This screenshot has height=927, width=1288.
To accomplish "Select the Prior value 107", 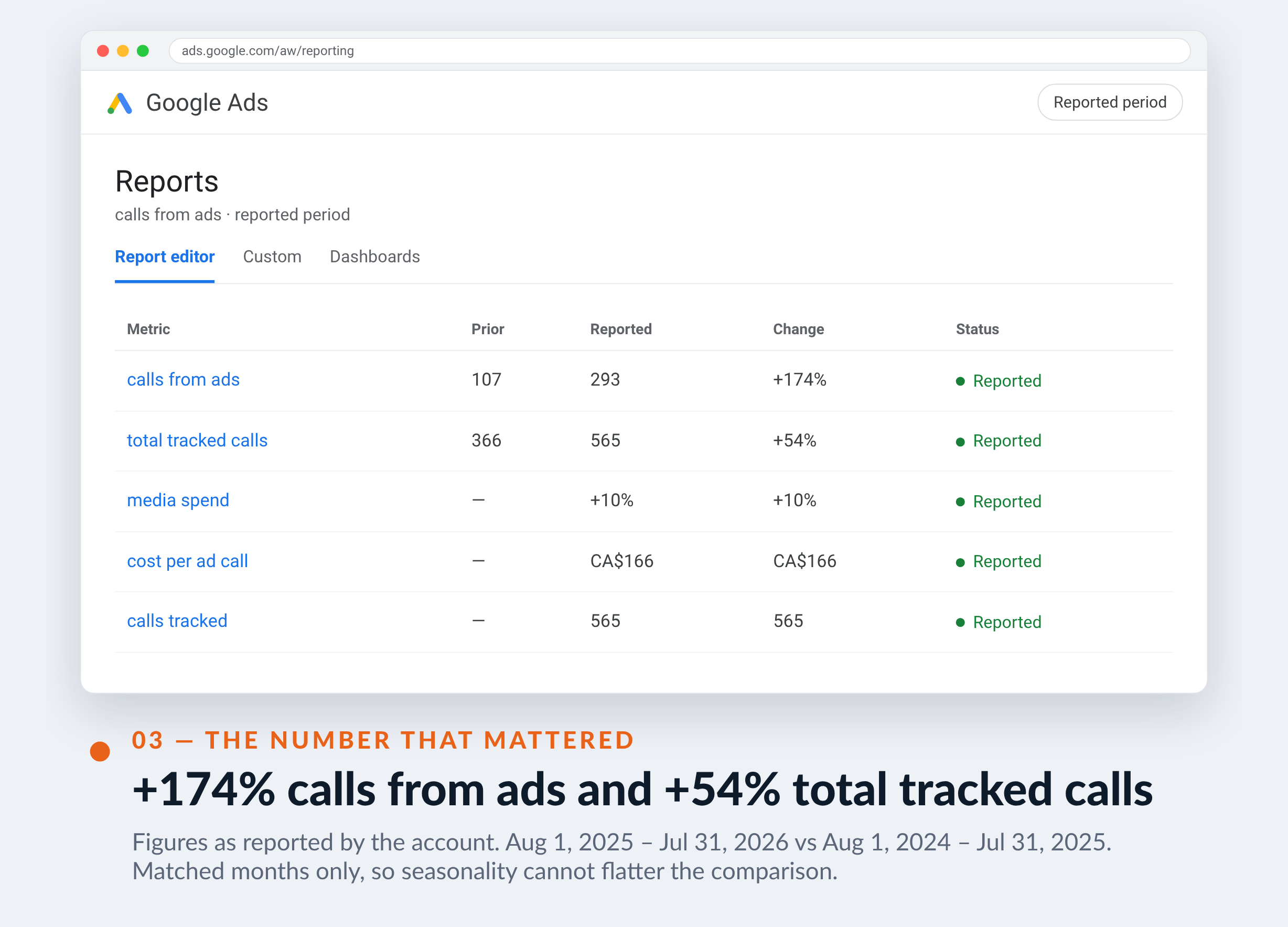I will click(487, 379).
